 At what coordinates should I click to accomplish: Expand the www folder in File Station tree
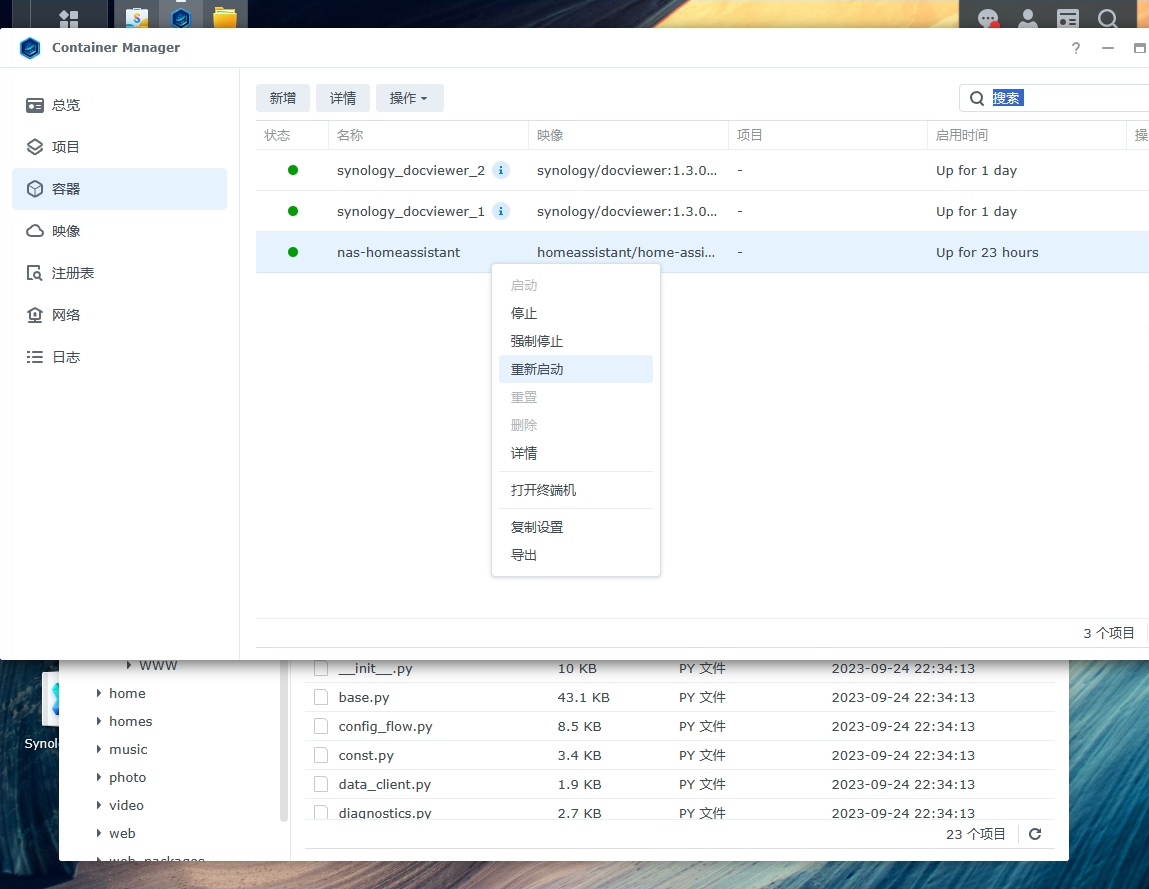pos(128,665)
